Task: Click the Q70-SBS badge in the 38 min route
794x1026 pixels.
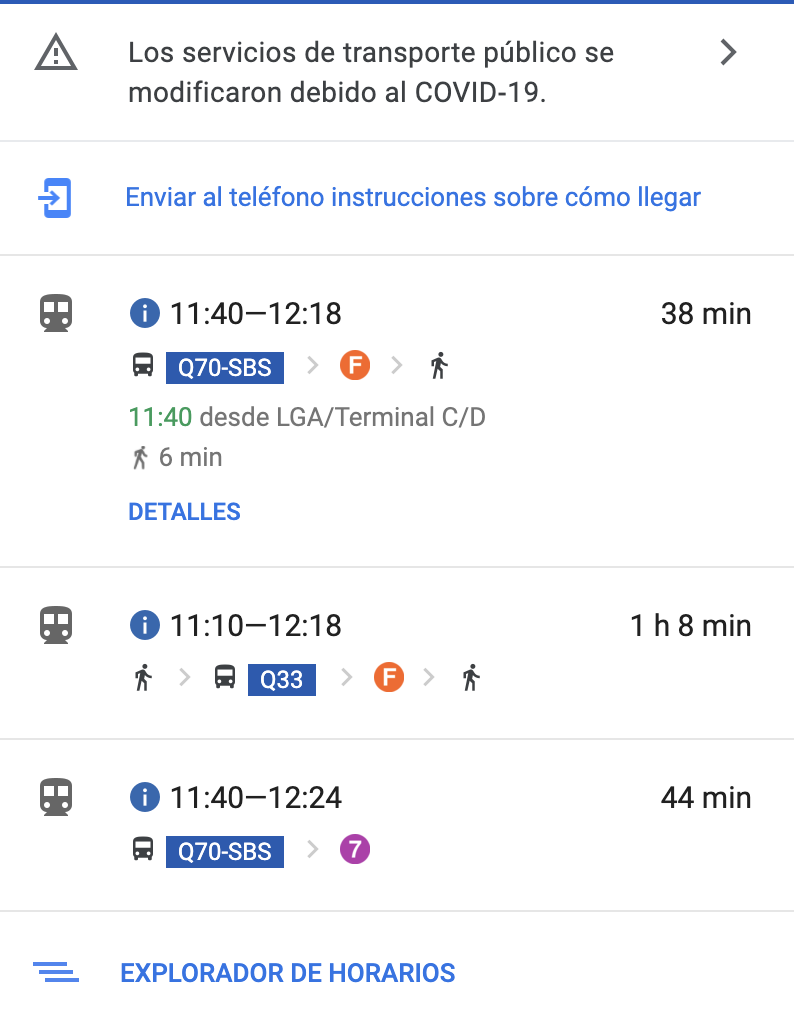Action: coord(225,368)
